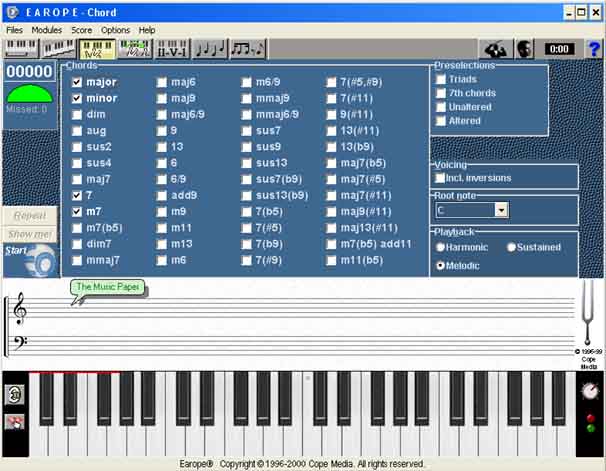This screenshot has width=606, height=471.
Task: Open the melody notes module icon
Action: [209, 48]
